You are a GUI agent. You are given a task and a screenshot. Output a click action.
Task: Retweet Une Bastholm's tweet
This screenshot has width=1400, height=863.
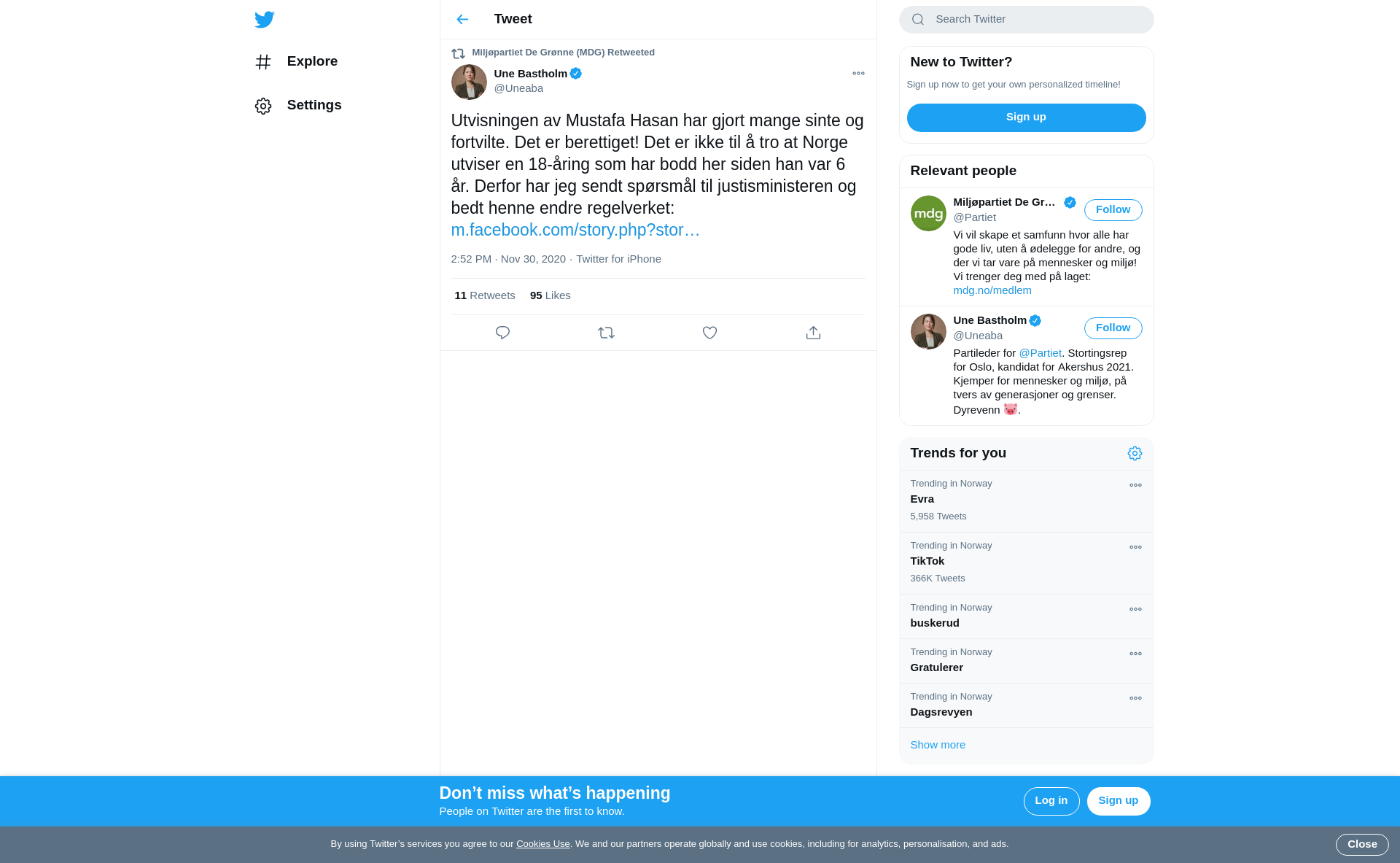pos(606,333)
